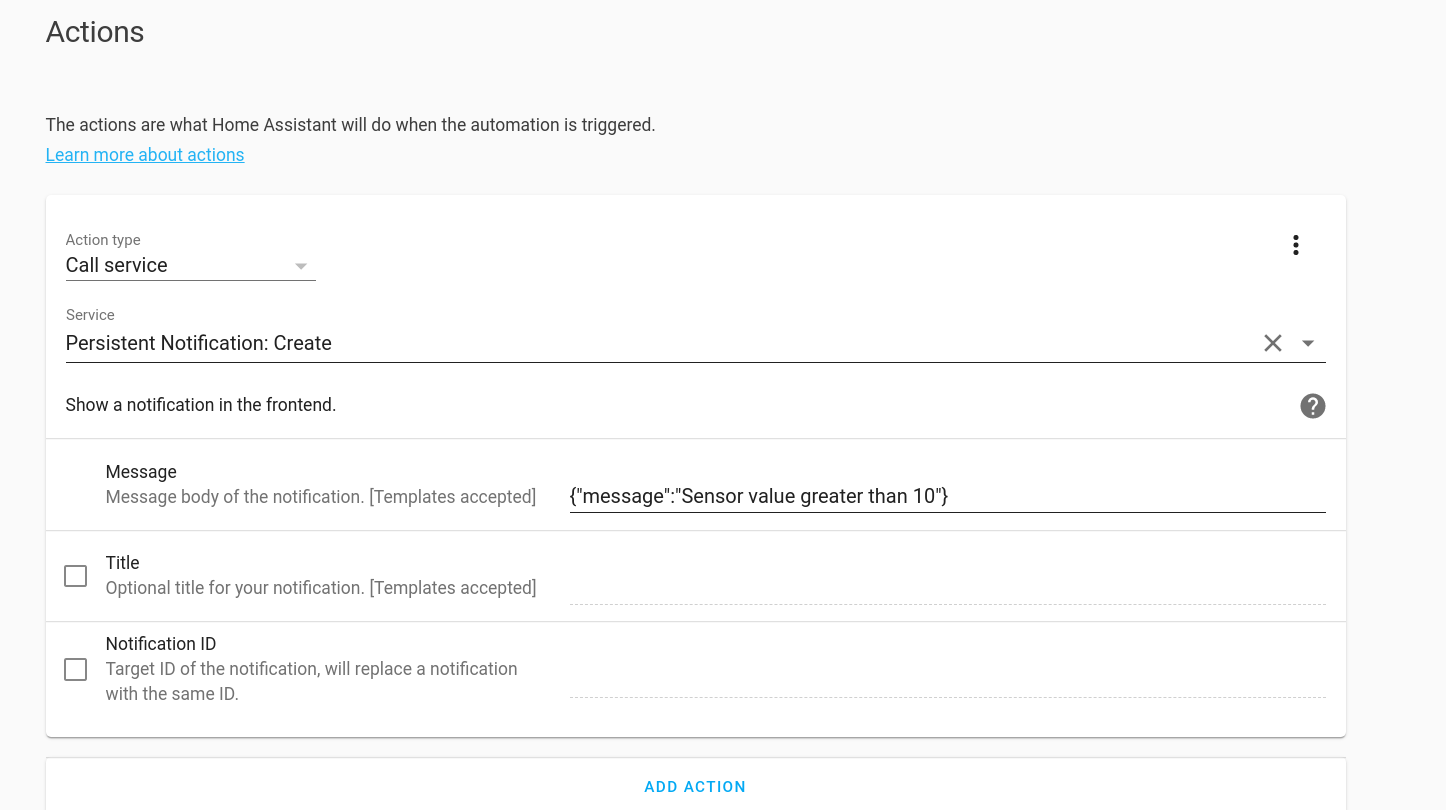The image size is (1446, 810).
Task: Expand the Service selection dropdown
Action: click(1308, 343)
